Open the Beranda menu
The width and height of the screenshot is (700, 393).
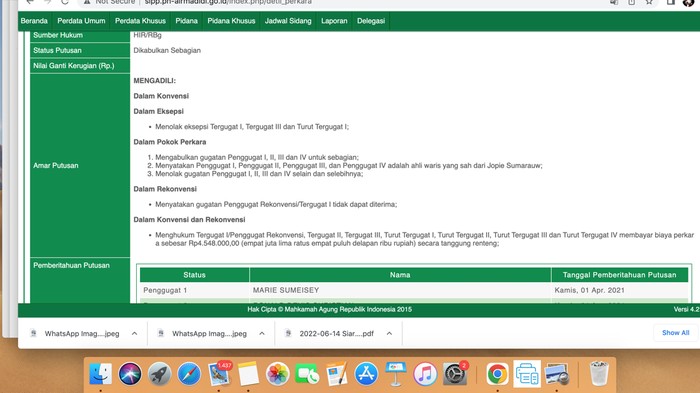34,21
